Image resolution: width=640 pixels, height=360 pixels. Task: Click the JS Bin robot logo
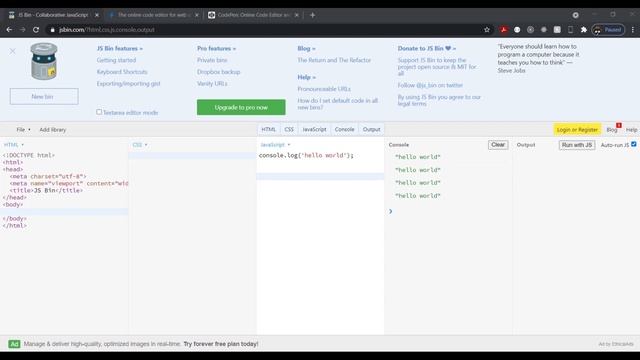44,61
